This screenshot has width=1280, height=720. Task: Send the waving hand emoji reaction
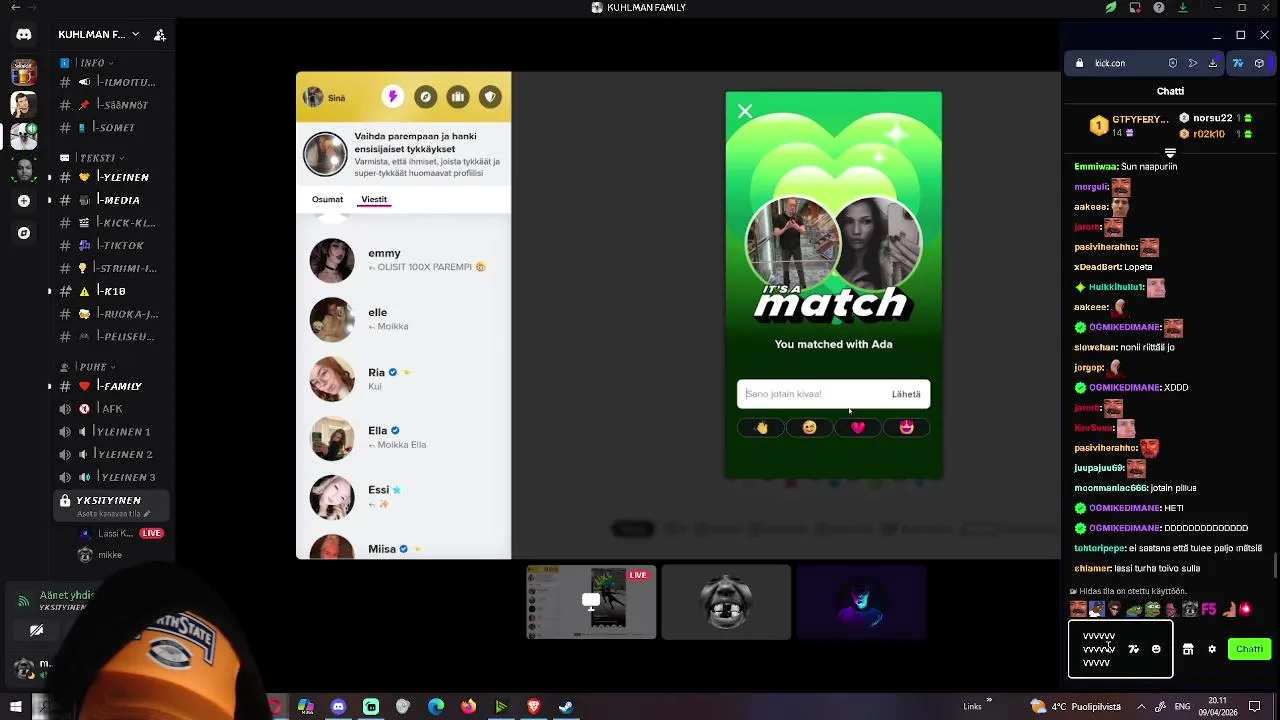(x=761, y=428)
